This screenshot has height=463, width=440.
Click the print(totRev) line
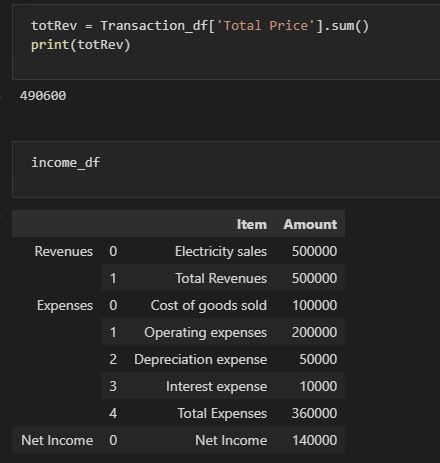(81, 45)
